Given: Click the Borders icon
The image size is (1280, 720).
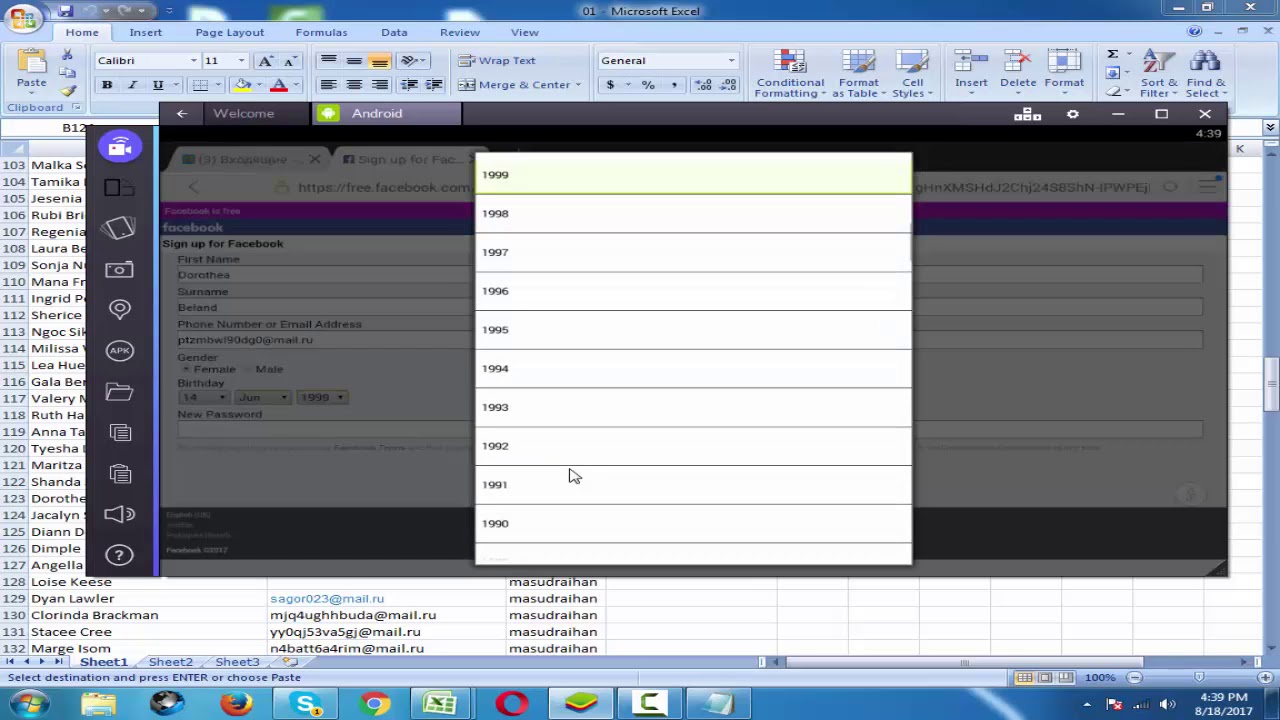Looking at the screenshot, I should (x=200, y=85).
